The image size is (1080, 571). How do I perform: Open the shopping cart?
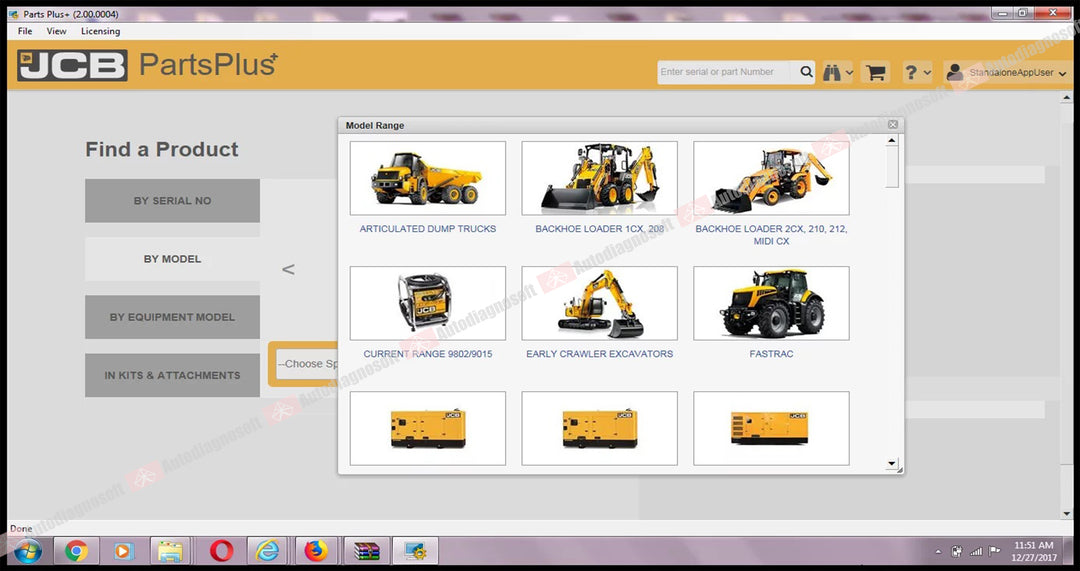click(x=875, y=72)
